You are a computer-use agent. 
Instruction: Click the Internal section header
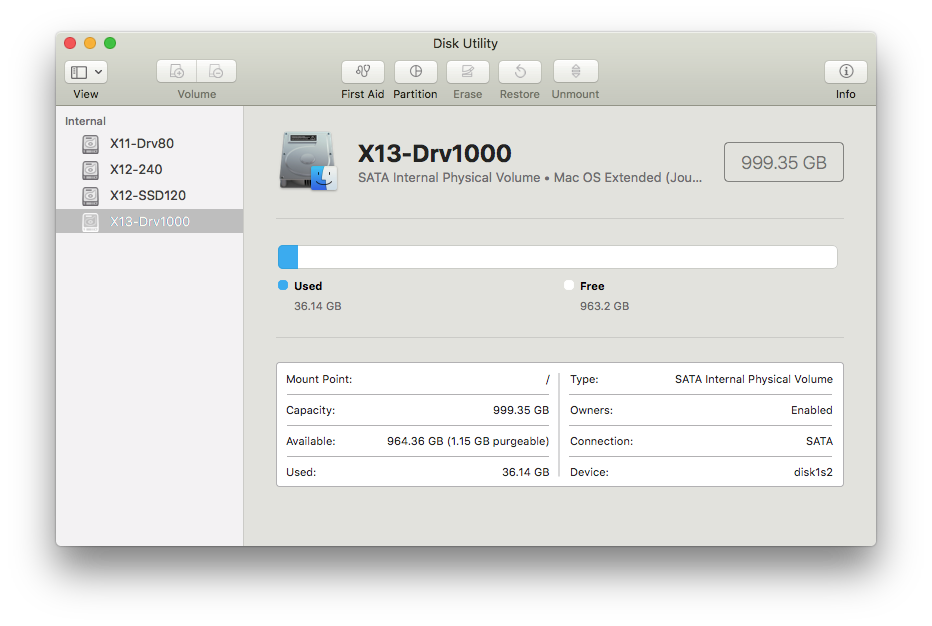pos(85,121)
